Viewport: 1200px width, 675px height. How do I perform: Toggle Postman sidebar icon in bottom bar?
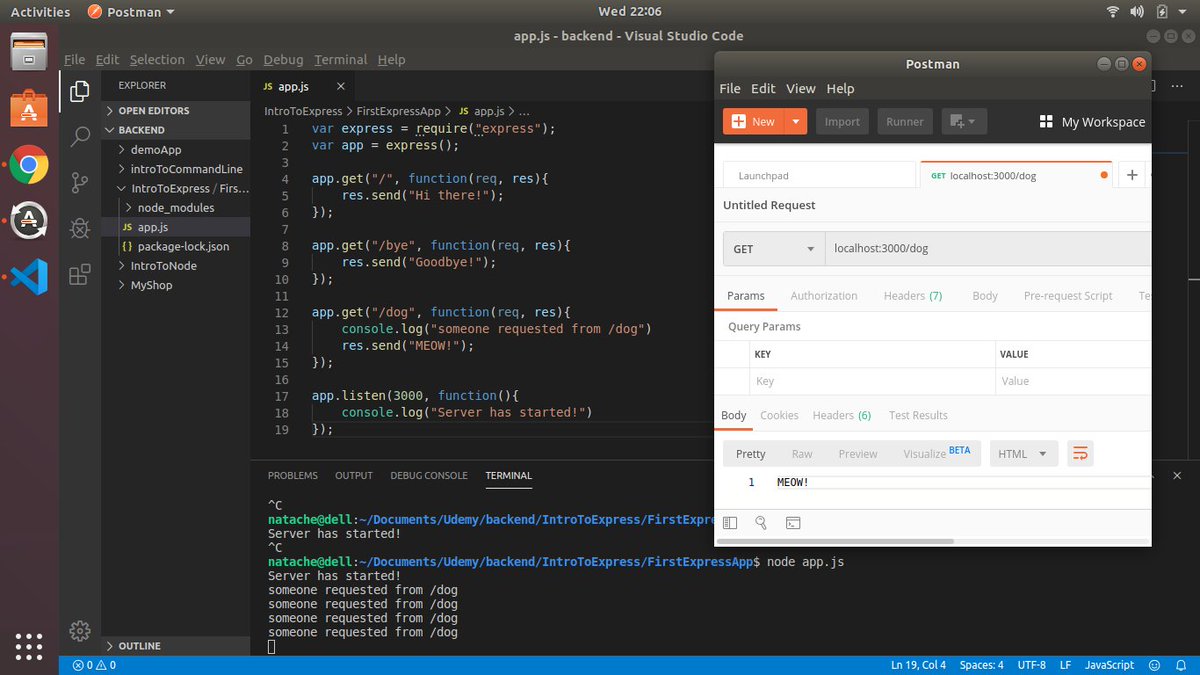click(730, 522)
